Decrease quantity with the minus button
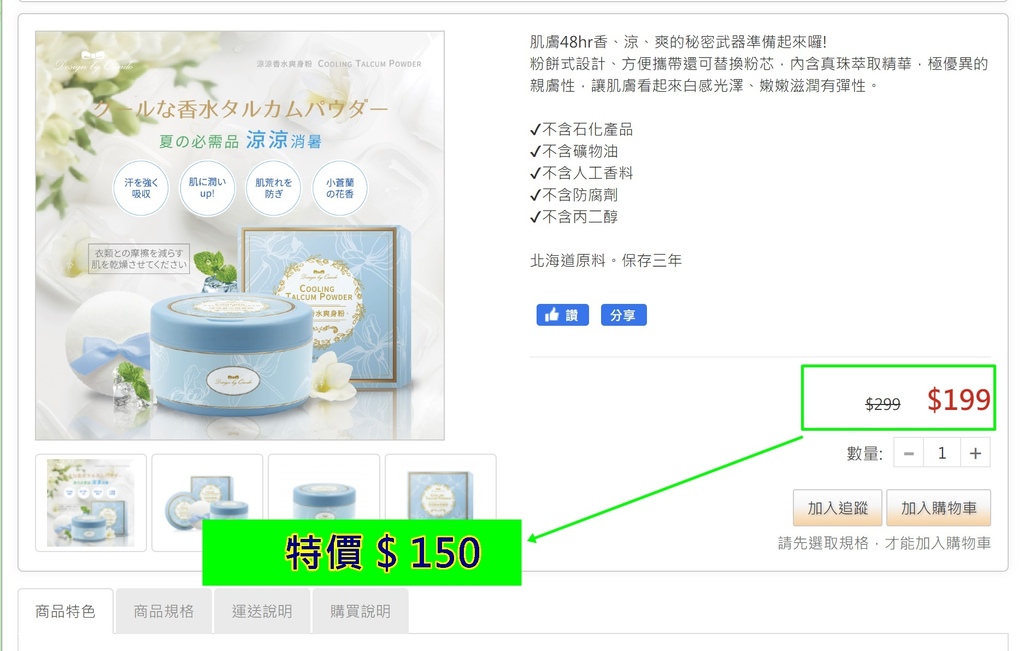The width and height of the screenshot is (1024, 651). (908, 453)
